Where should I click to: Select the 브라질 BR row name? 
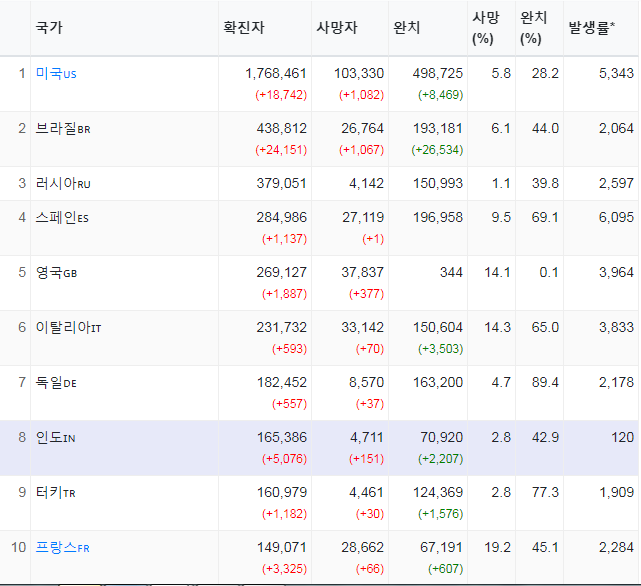pos(63,128)
